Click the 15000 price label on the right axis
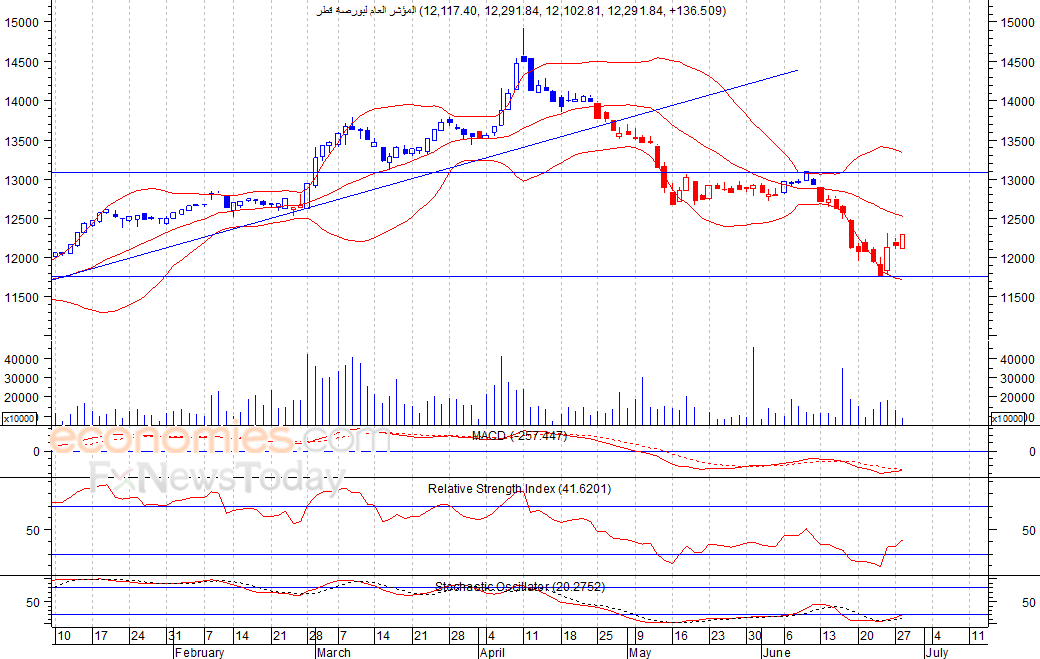1040x659 pixels. [1017, 23]
